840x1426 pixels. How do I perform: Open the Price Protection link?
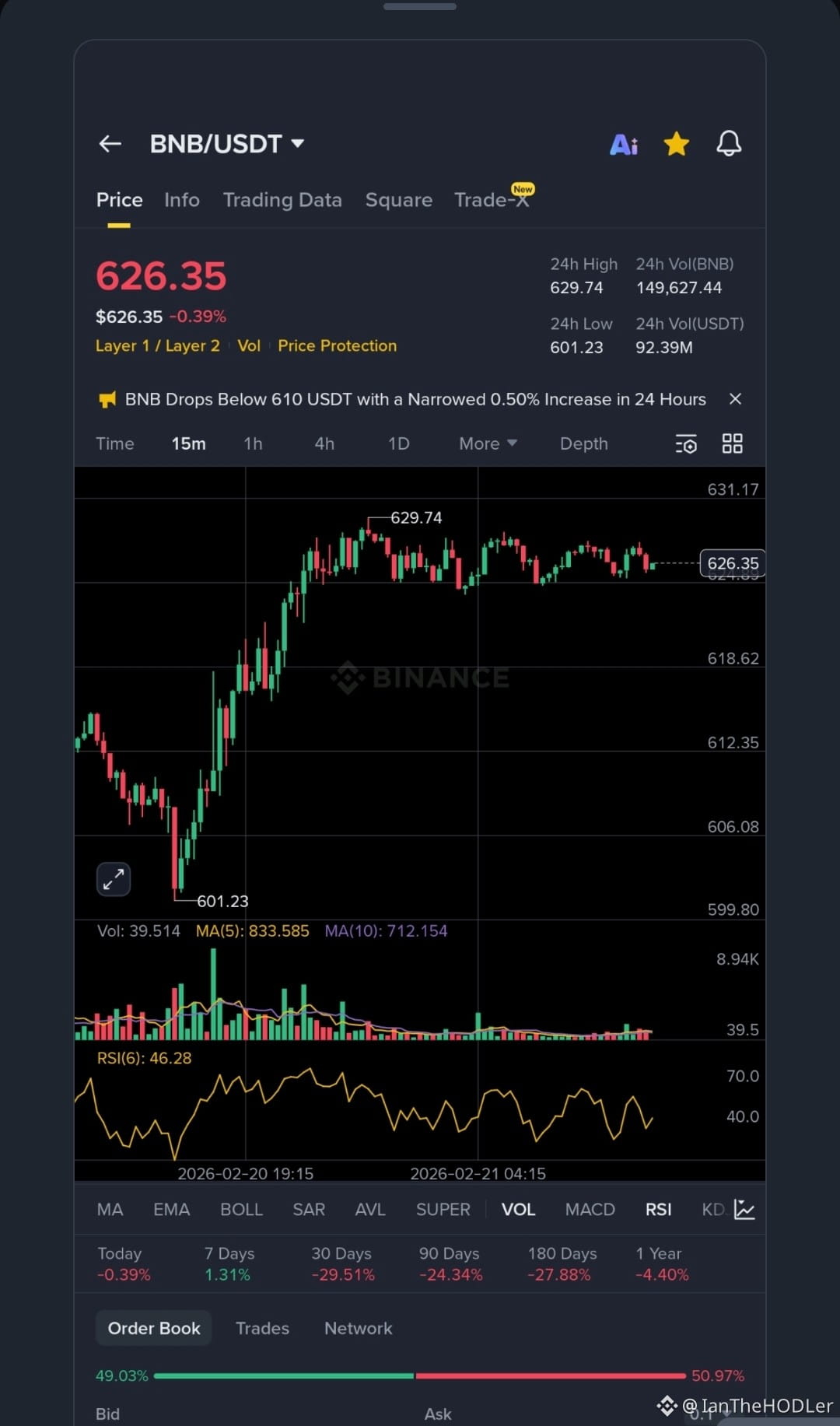(338, 345)
